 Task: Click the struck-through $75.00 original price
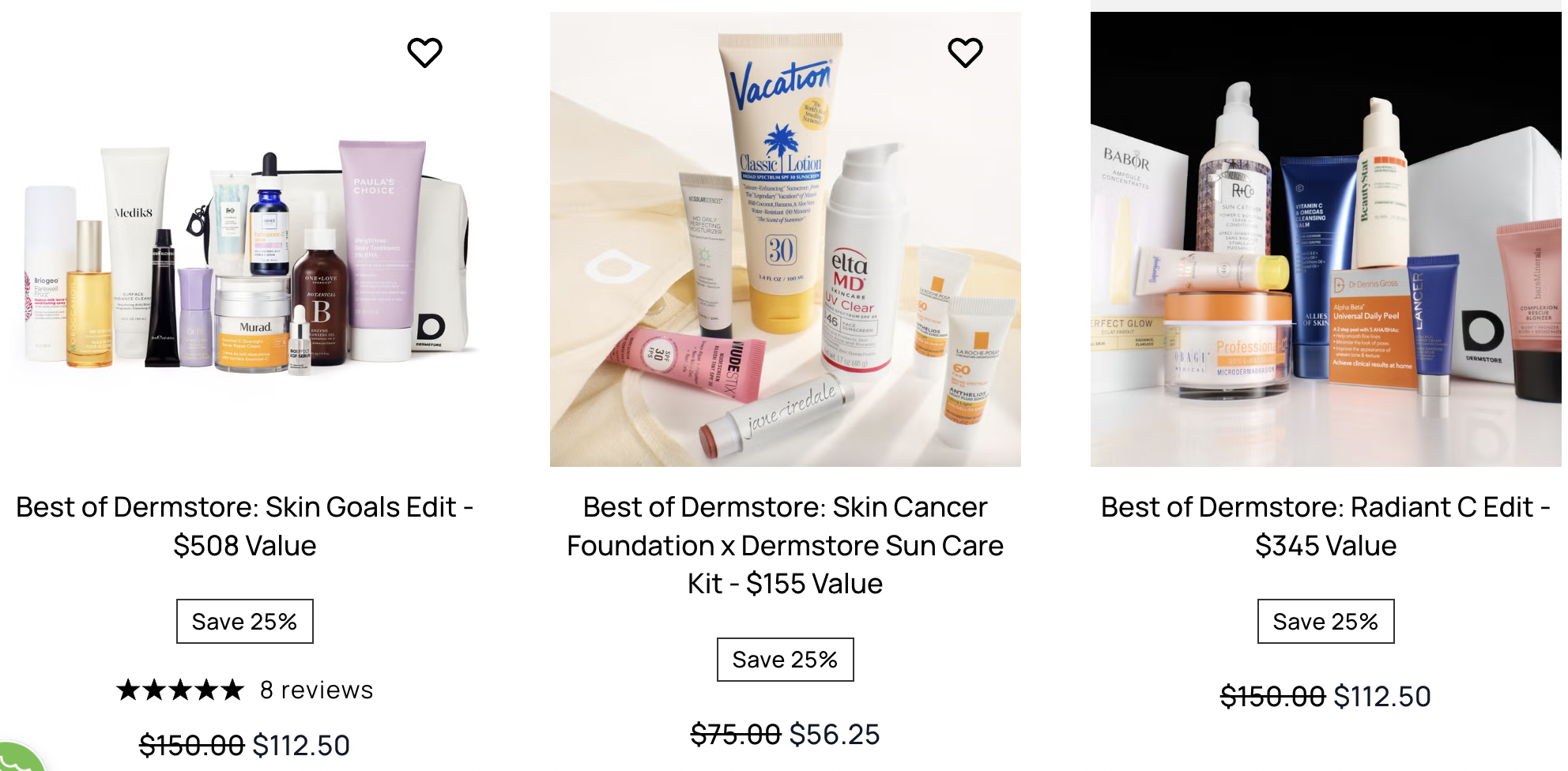[x=736, y=734]
